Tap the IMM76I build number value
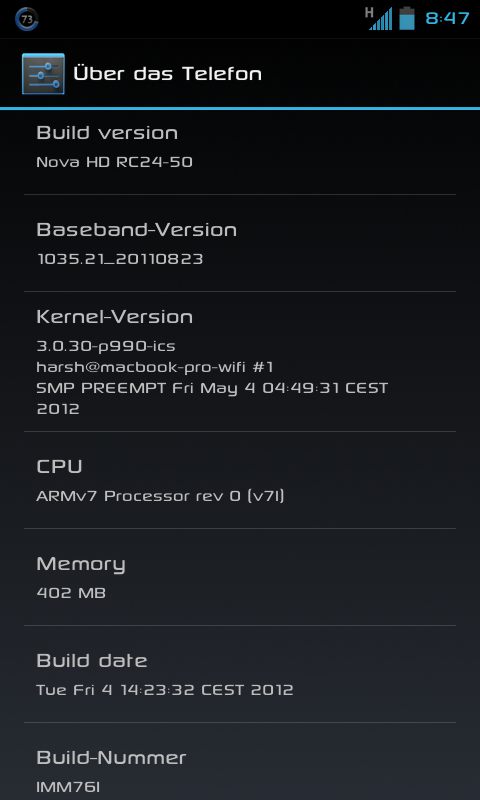The height and width of the screenshot is (800, 480). click(x=68, y=787)
